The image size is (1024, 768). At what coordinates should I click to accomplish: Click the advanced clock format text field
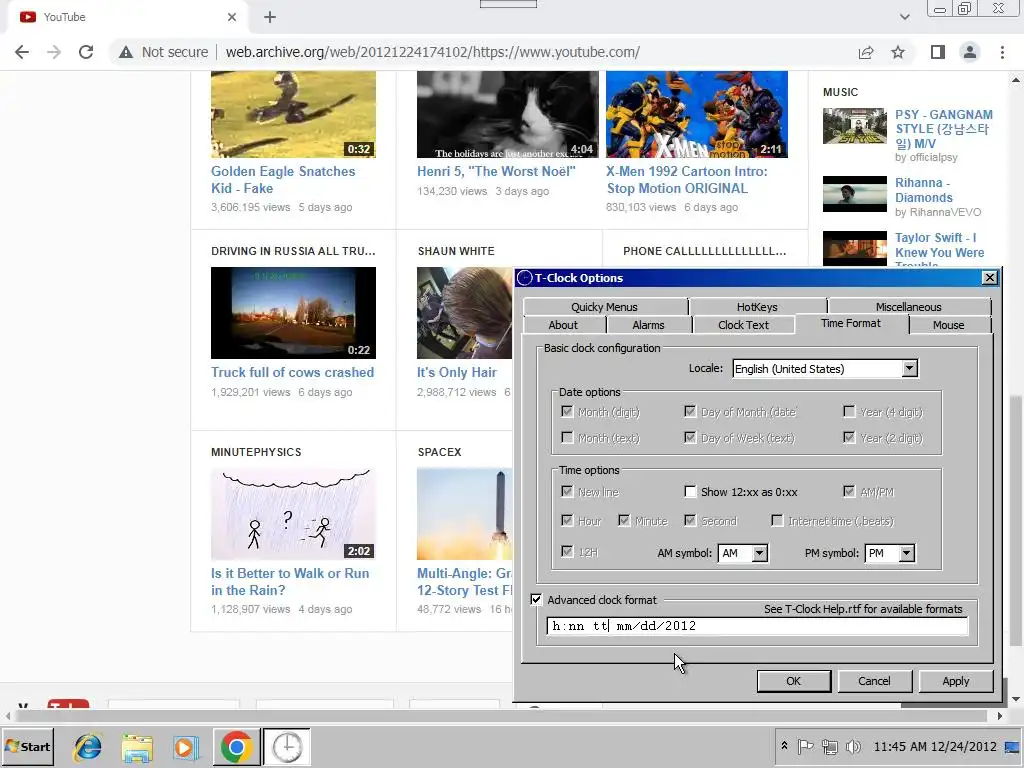[x=757, y=626]
